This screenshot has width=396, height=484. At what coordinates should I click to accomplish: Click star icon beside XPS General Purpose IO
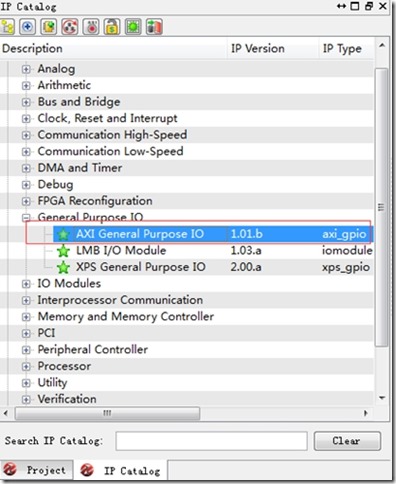coord(63,267)
